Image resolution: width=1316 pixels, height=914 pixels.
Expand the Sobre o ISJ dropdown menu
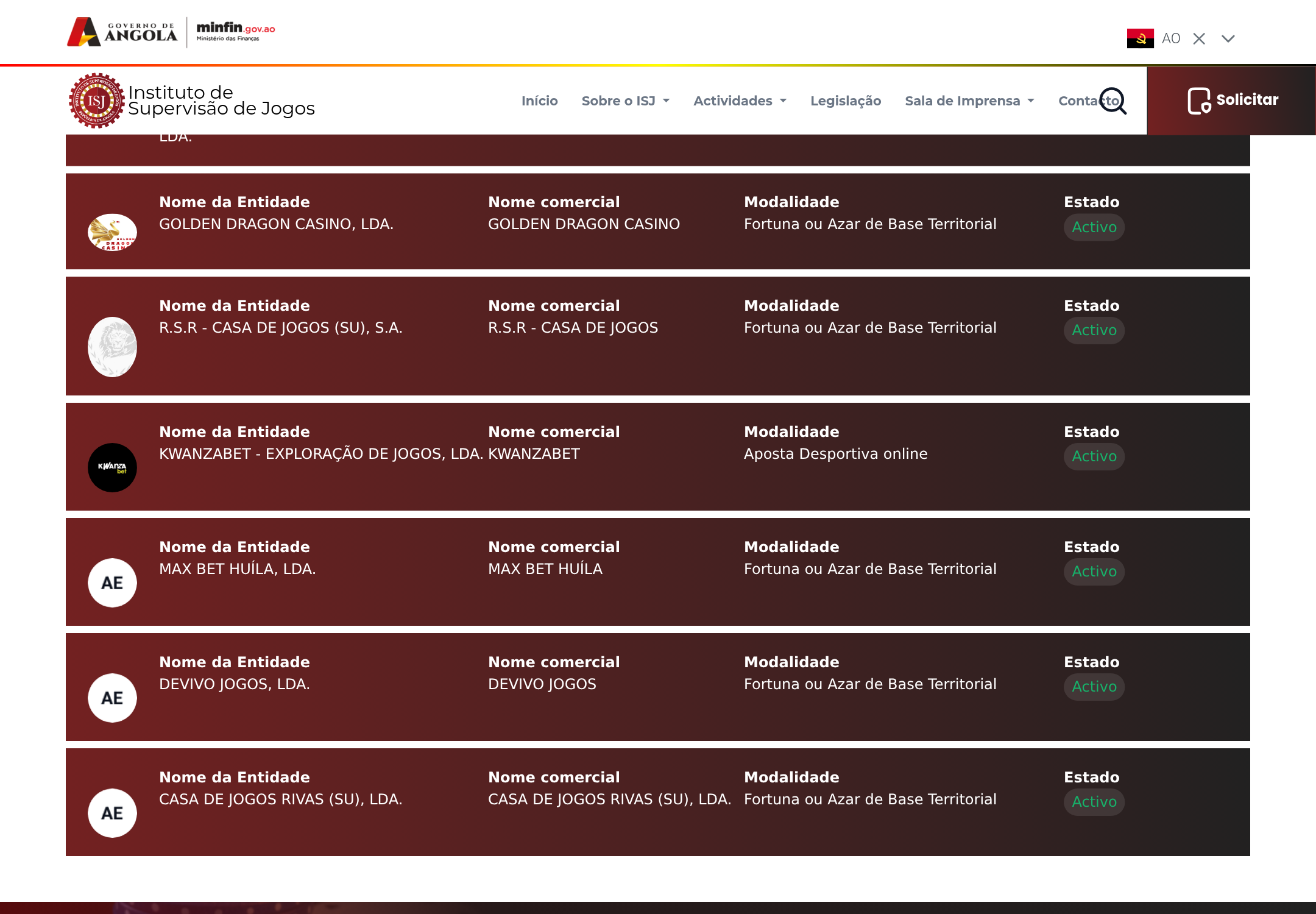625,101
